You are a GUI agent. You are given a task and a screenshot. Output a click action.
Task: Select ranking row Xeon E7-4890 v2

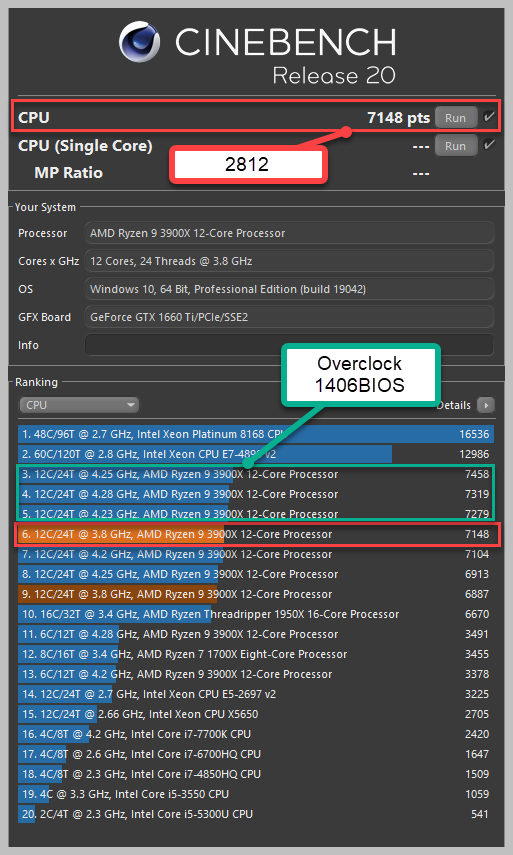(256, 454)
